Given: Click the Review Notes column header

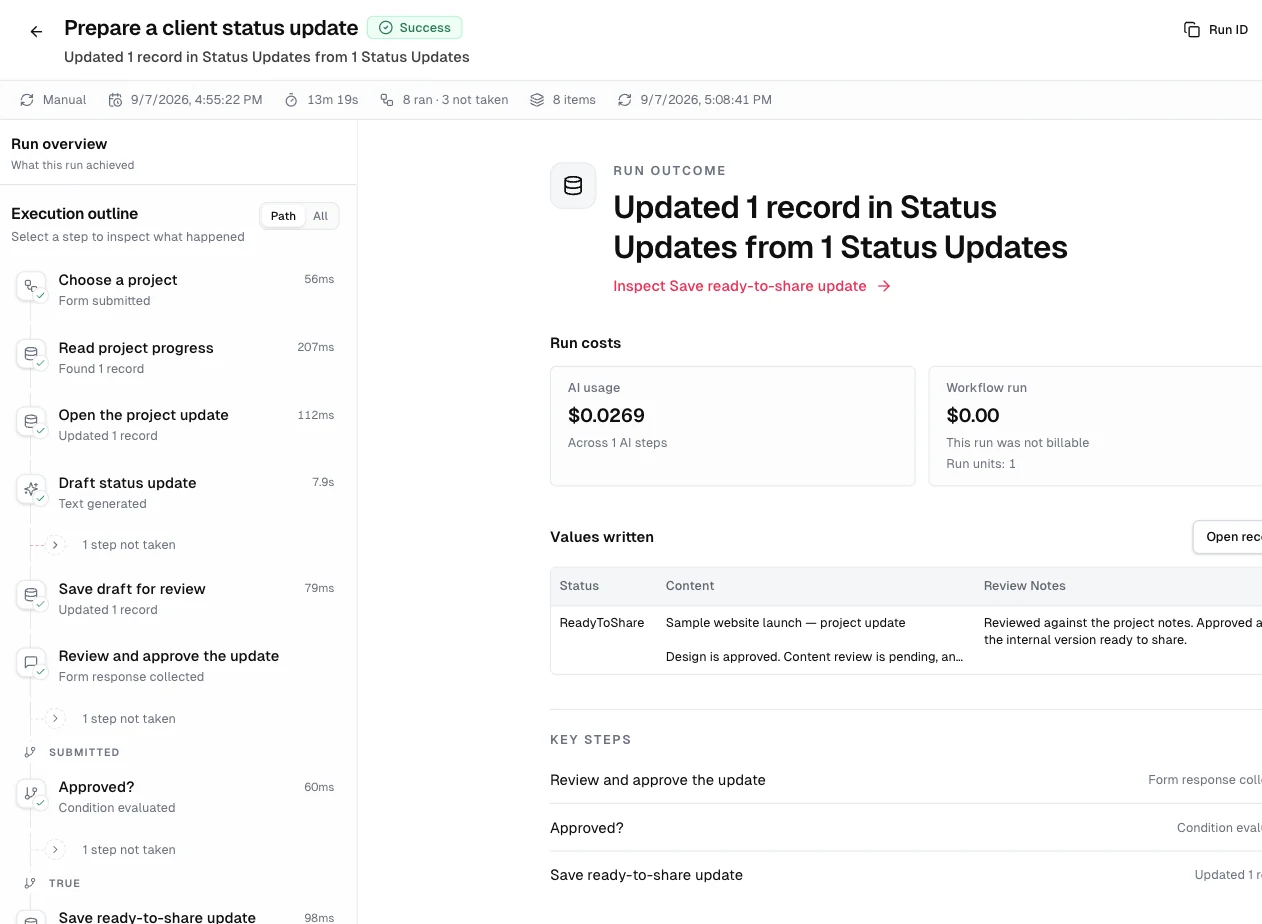Looking at the screenshot, I should [1024, 586].
